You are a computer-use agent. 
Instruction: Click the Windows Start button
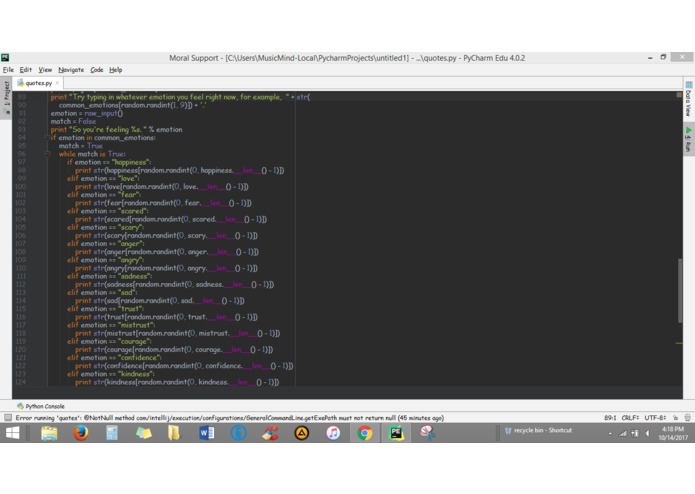(12, 433)
